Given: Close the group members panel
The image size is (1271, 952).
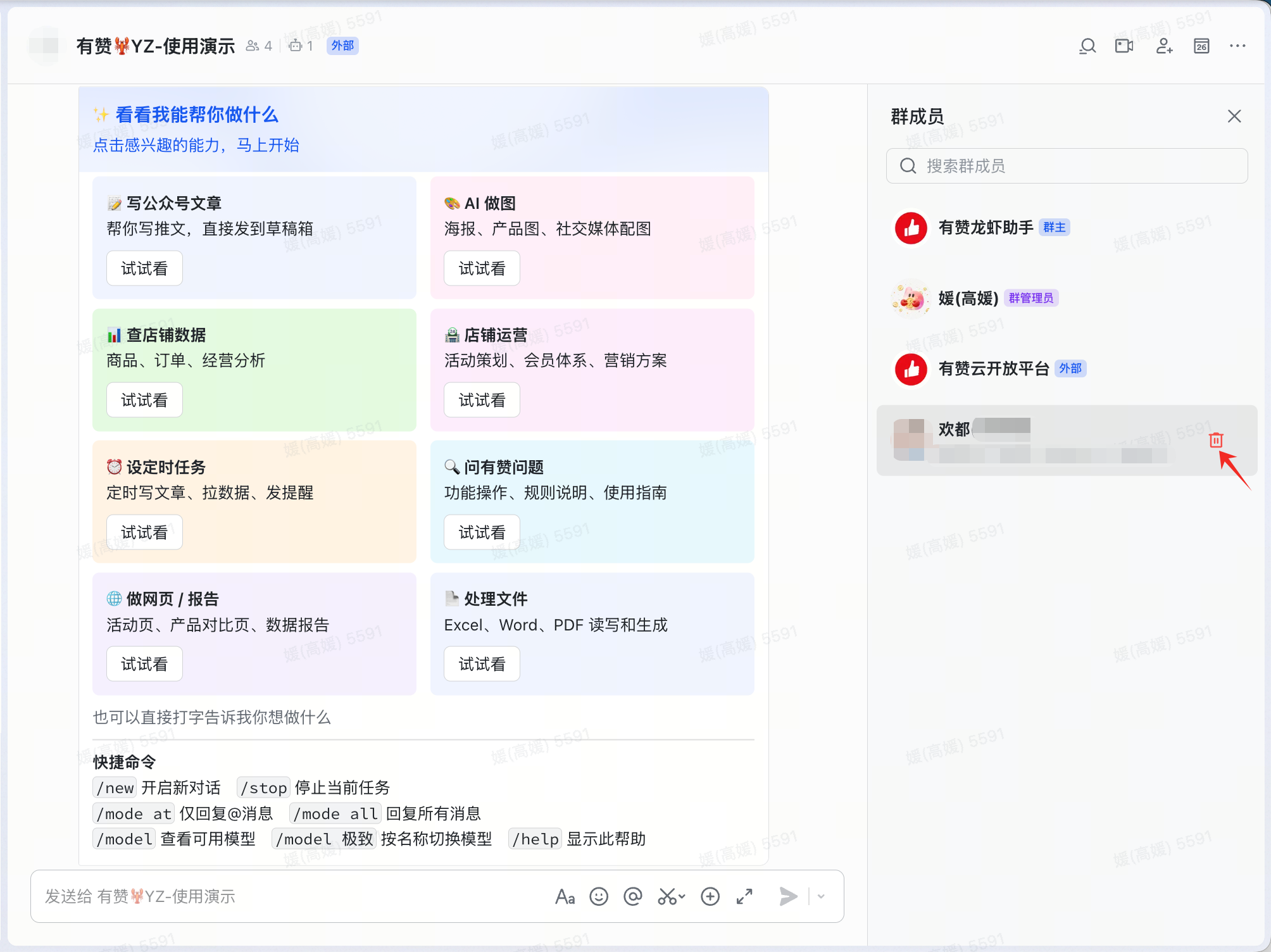Looking at the screenshot, I should (x=1234, y=116).
